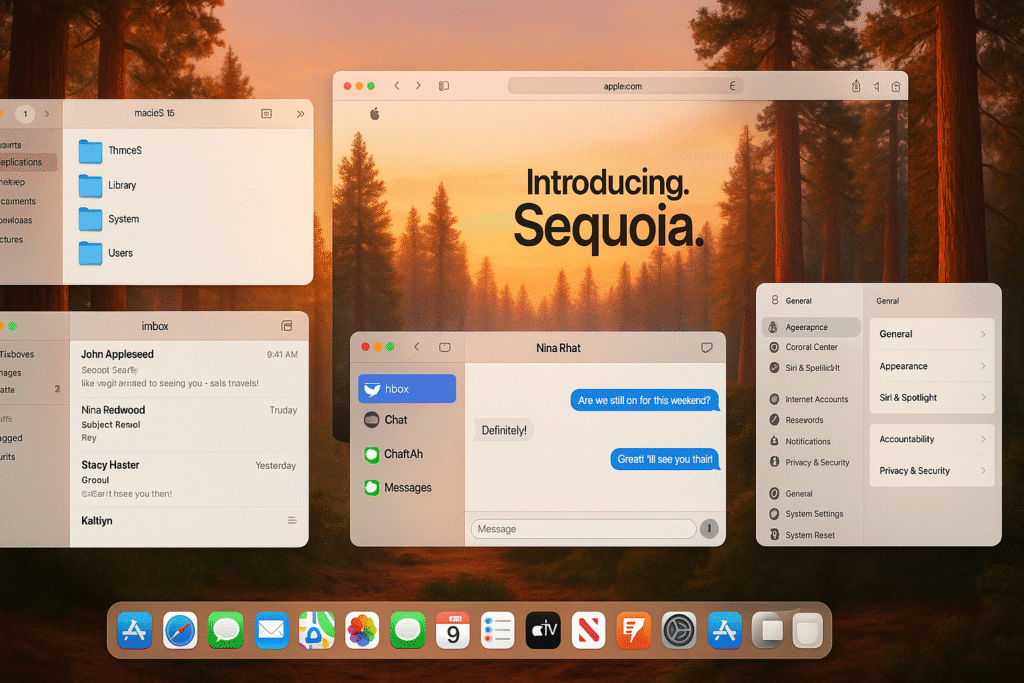Image resolution: width=1024 pixels, height=683 pixels.
Task: Open Mail from the Dock
Action: (271, 631)
